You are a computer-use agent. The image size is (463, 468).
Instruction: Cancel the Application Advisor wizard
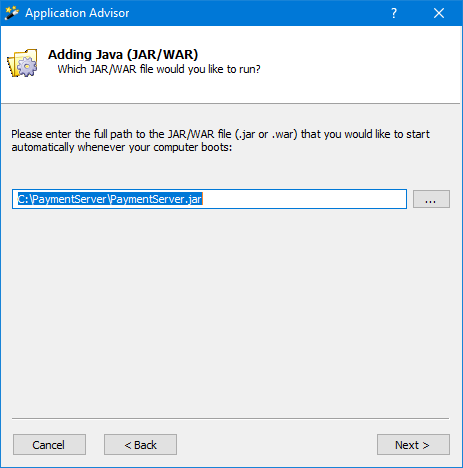[49, 445]
